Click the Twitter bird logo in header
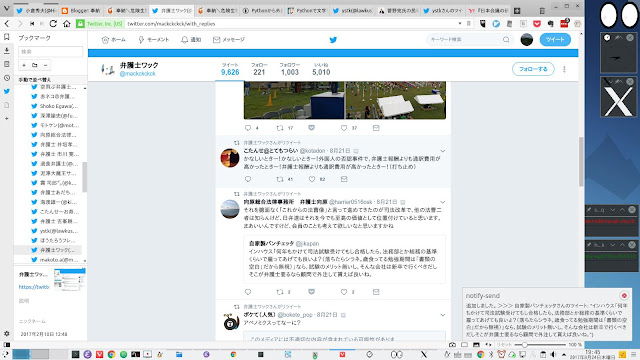This screenshot has height=360, width=640. [333, 40]
